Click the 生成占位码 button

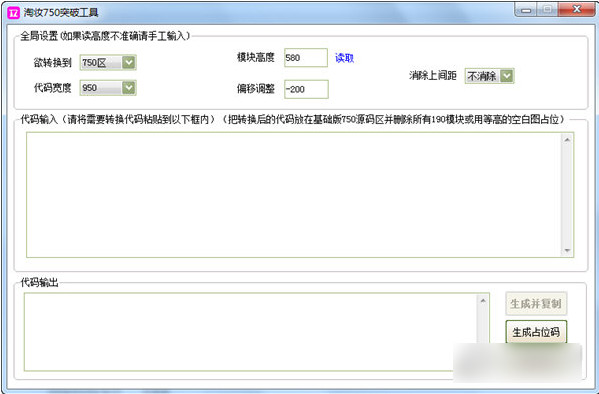pos(536,332)
